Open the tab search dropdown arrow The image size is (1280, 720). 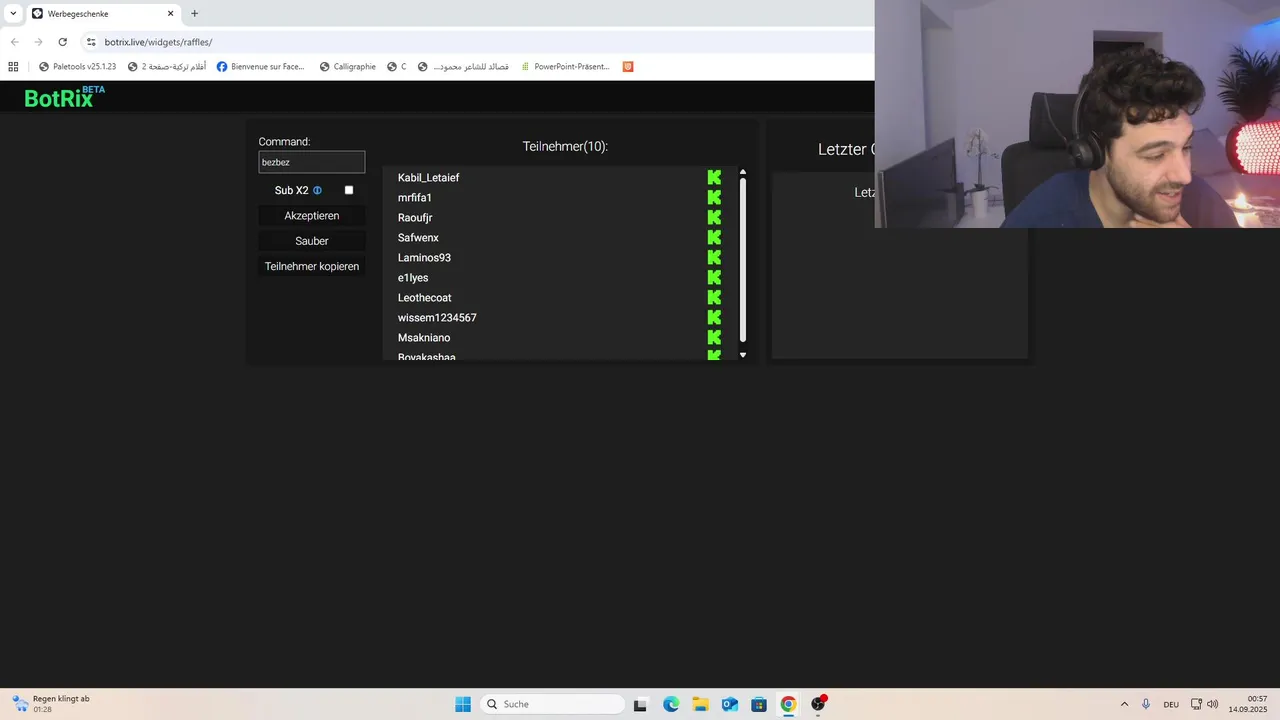tap(13, 14)
